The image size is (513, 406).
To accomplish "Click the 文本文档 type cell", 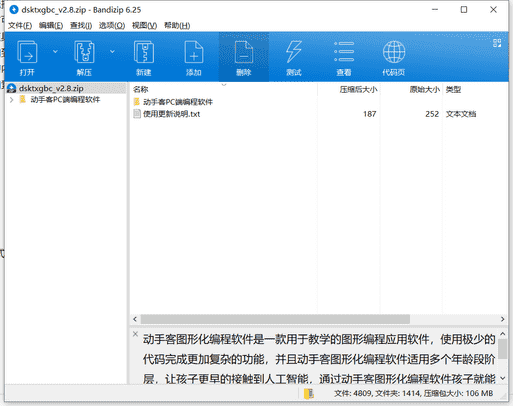I will pos(461,114).
